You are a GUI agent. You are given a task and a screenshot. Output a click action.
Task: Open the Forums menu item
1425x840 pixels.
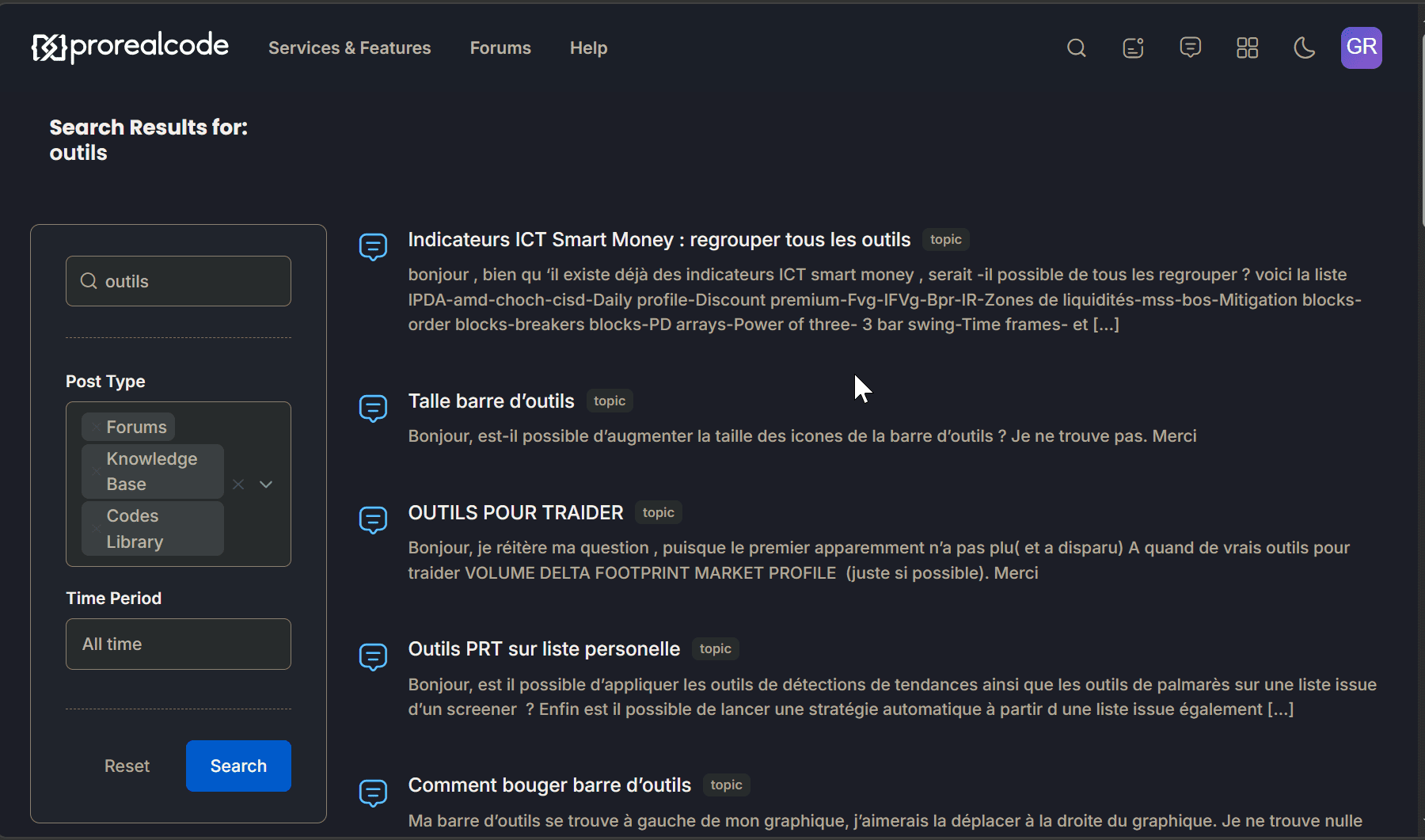500,48
